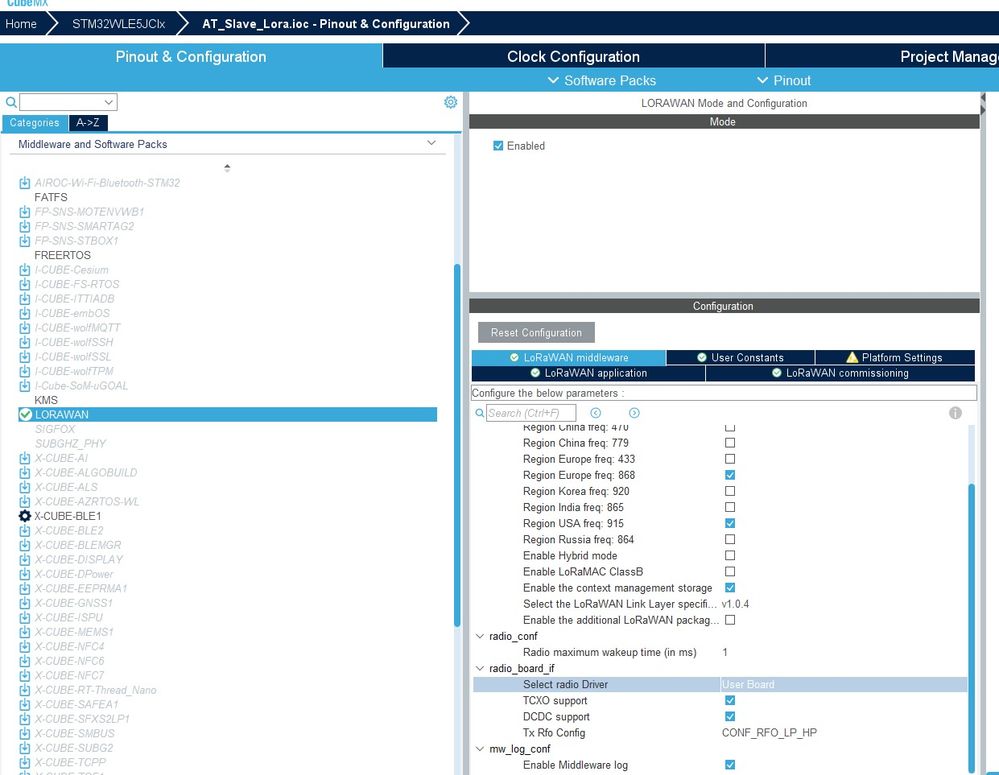The width and height of the screenshot is (999, 775).
Task: Open the LoRaWAN application tab
Action: tap(589, 373)
